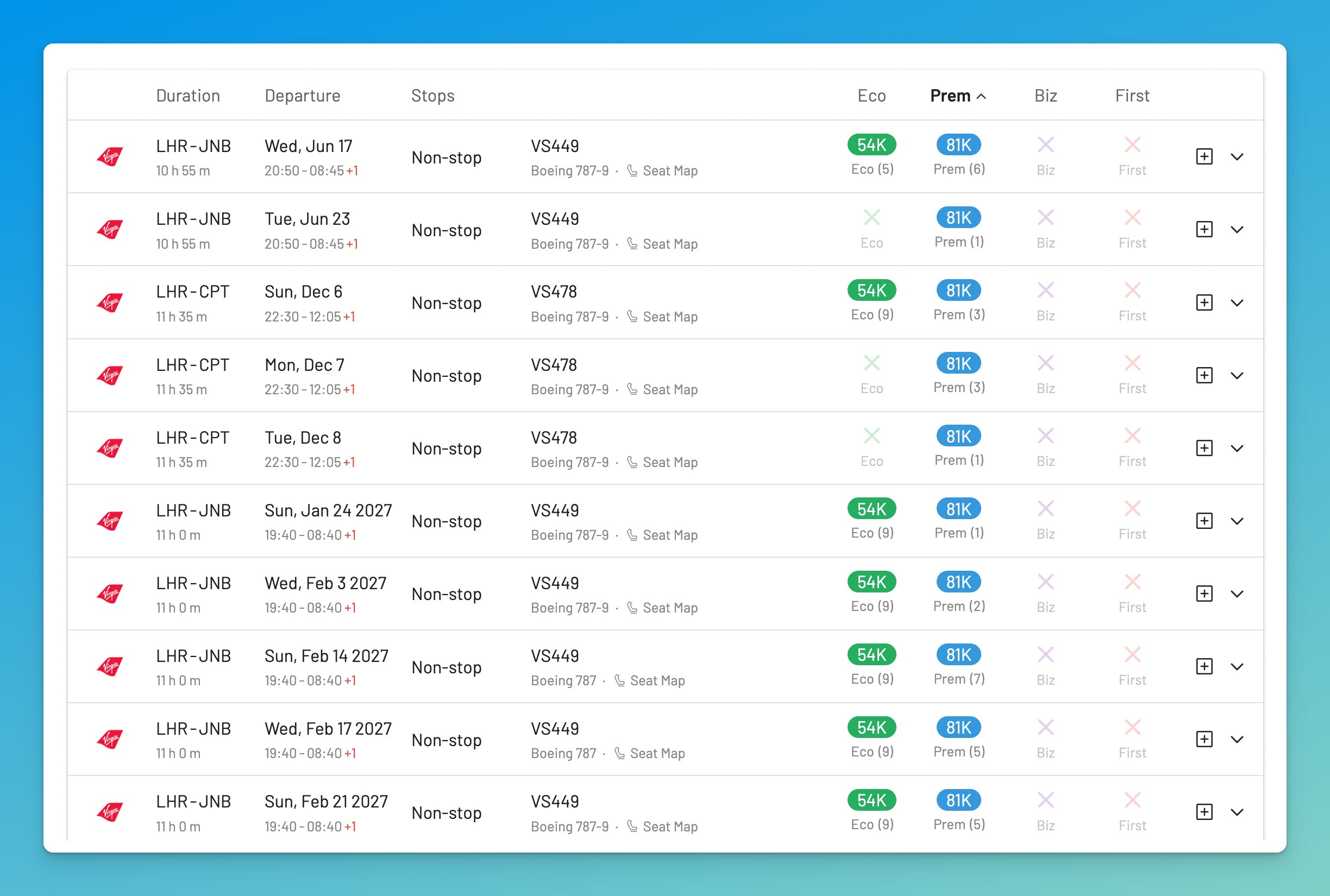
Task: Click unavailable Eco X icon on Tue, Jun 23
Action: click(871, 218)
